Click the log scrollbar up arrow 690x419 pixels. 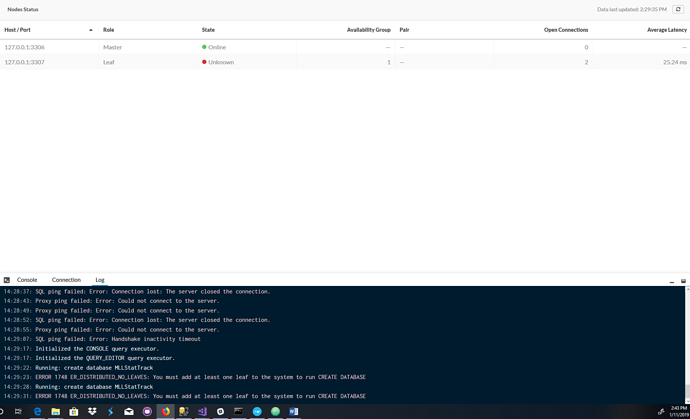pyautogui.click(x=687, y=290)
